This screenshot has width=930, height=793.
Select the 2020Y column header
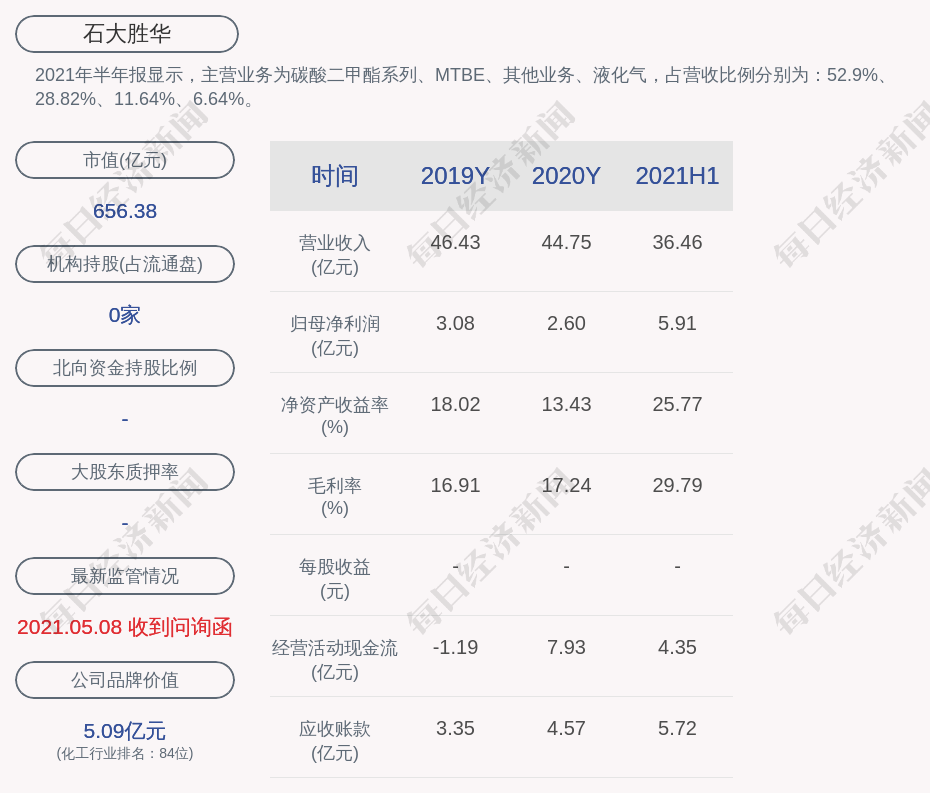click(x=566, y=176)
